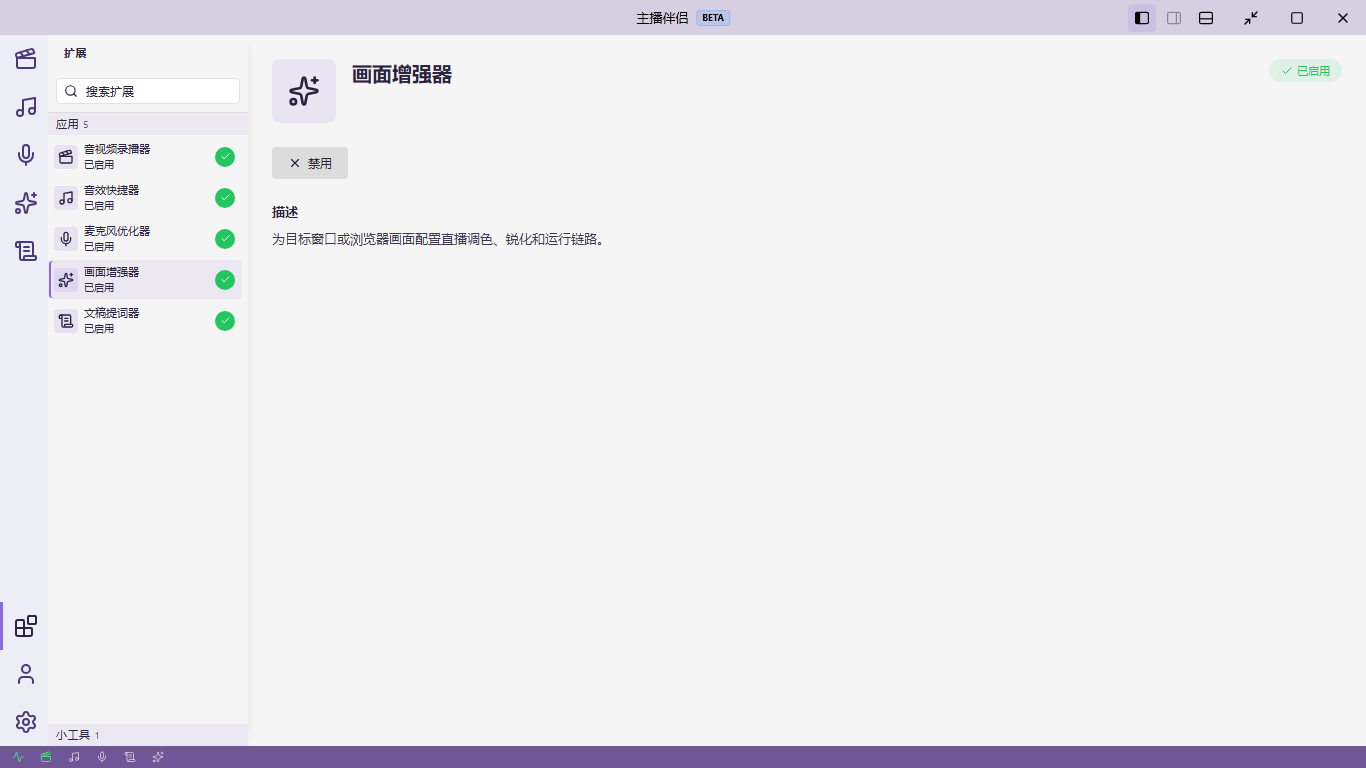Open the music note panel in activity bar
The image size is (1366, 768).
tap(26, 107)
